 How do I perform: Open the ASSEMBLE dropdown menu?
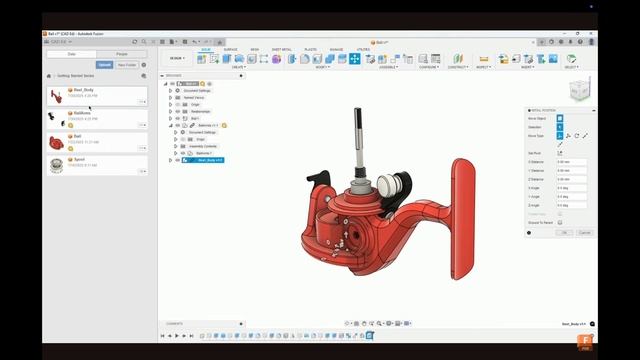[x=389, y=67]
